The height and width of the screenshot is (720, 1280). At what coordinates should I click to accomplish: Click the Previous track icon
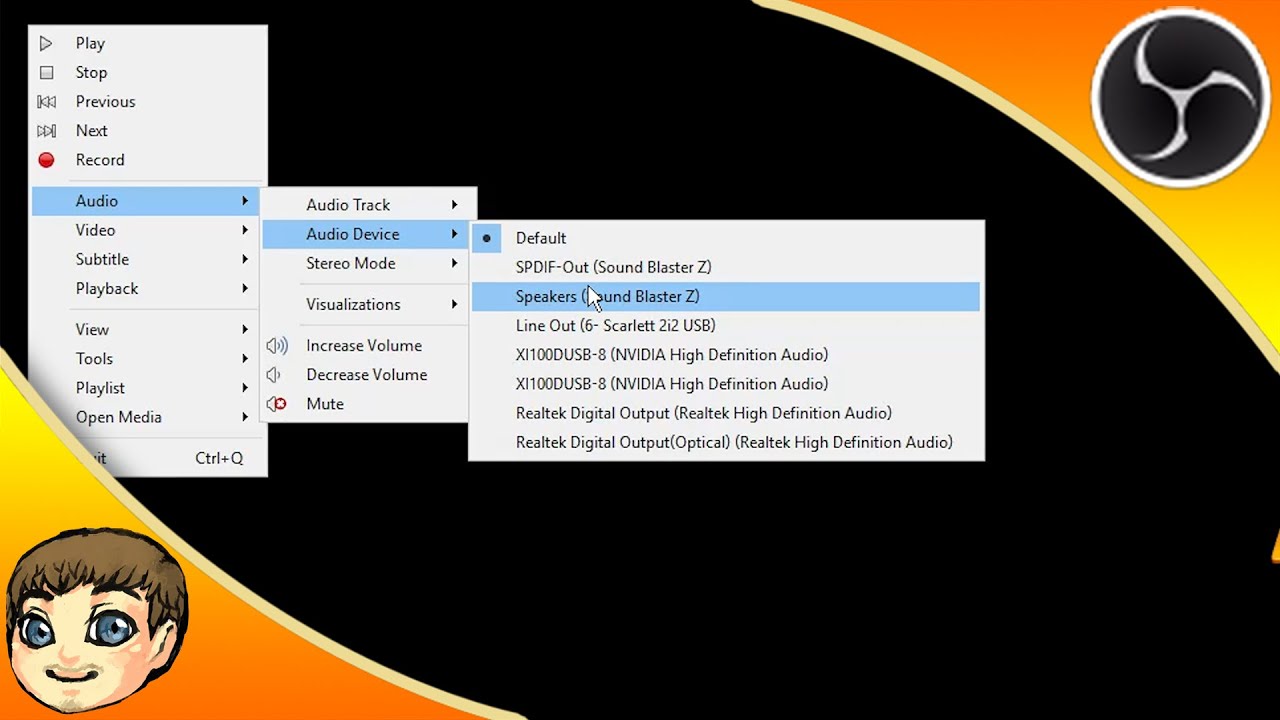(46, 101)
